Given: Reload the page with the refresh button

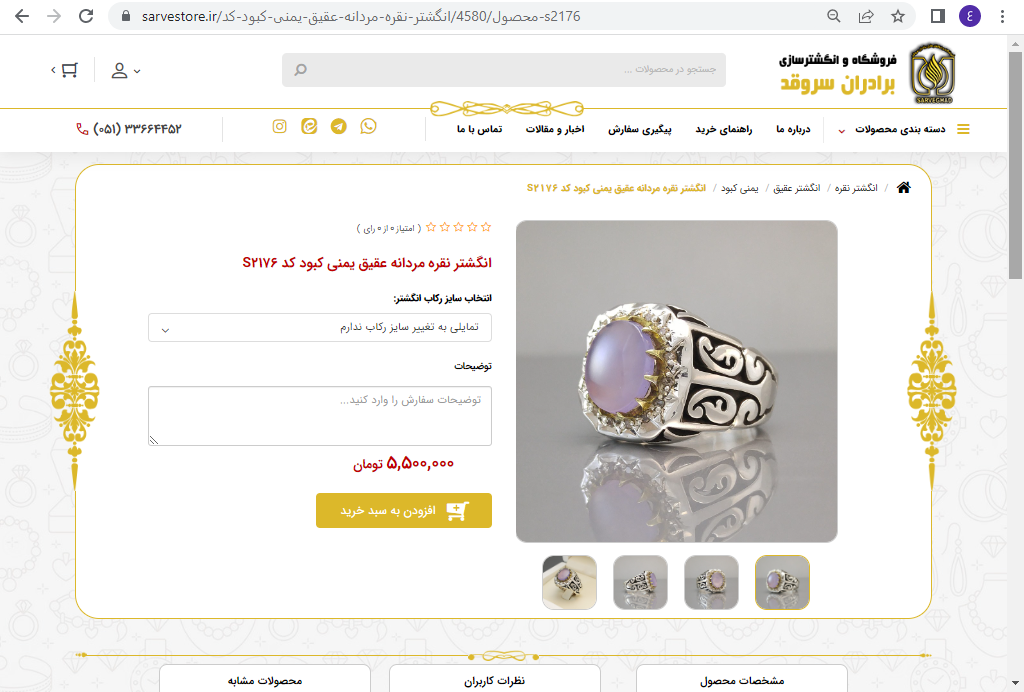Looking at the screenshot, I should 86,16.
